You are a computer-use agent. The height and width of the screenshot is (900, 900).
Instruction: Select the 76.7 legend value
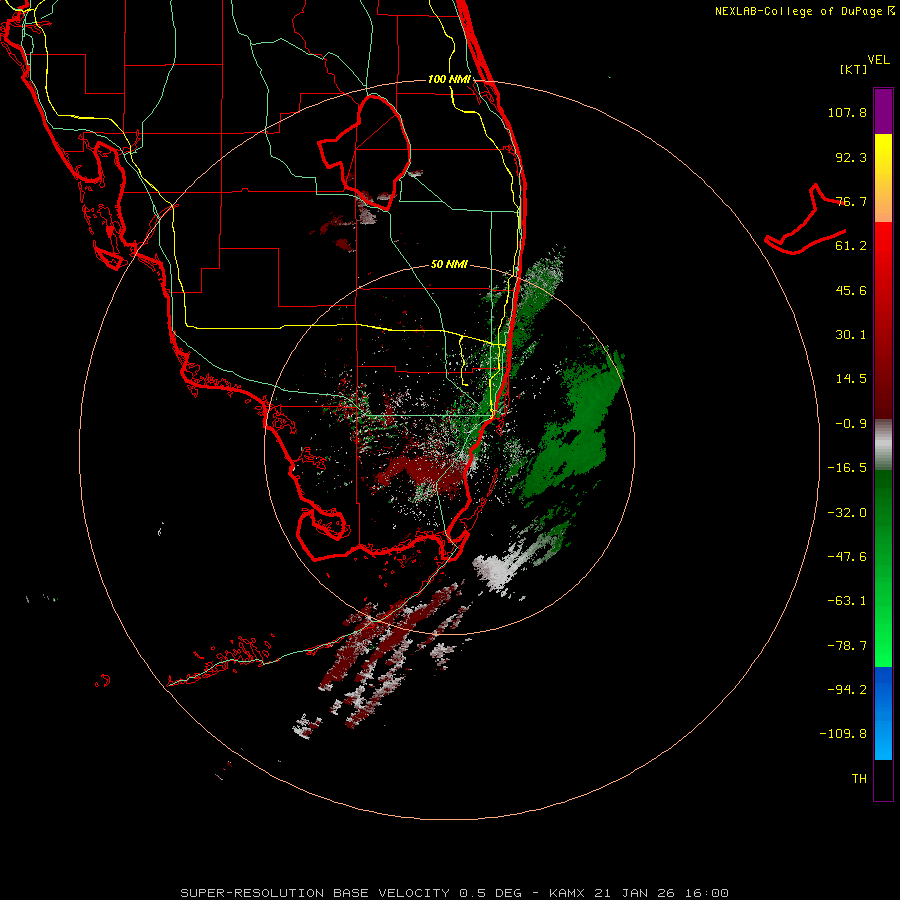851,201
